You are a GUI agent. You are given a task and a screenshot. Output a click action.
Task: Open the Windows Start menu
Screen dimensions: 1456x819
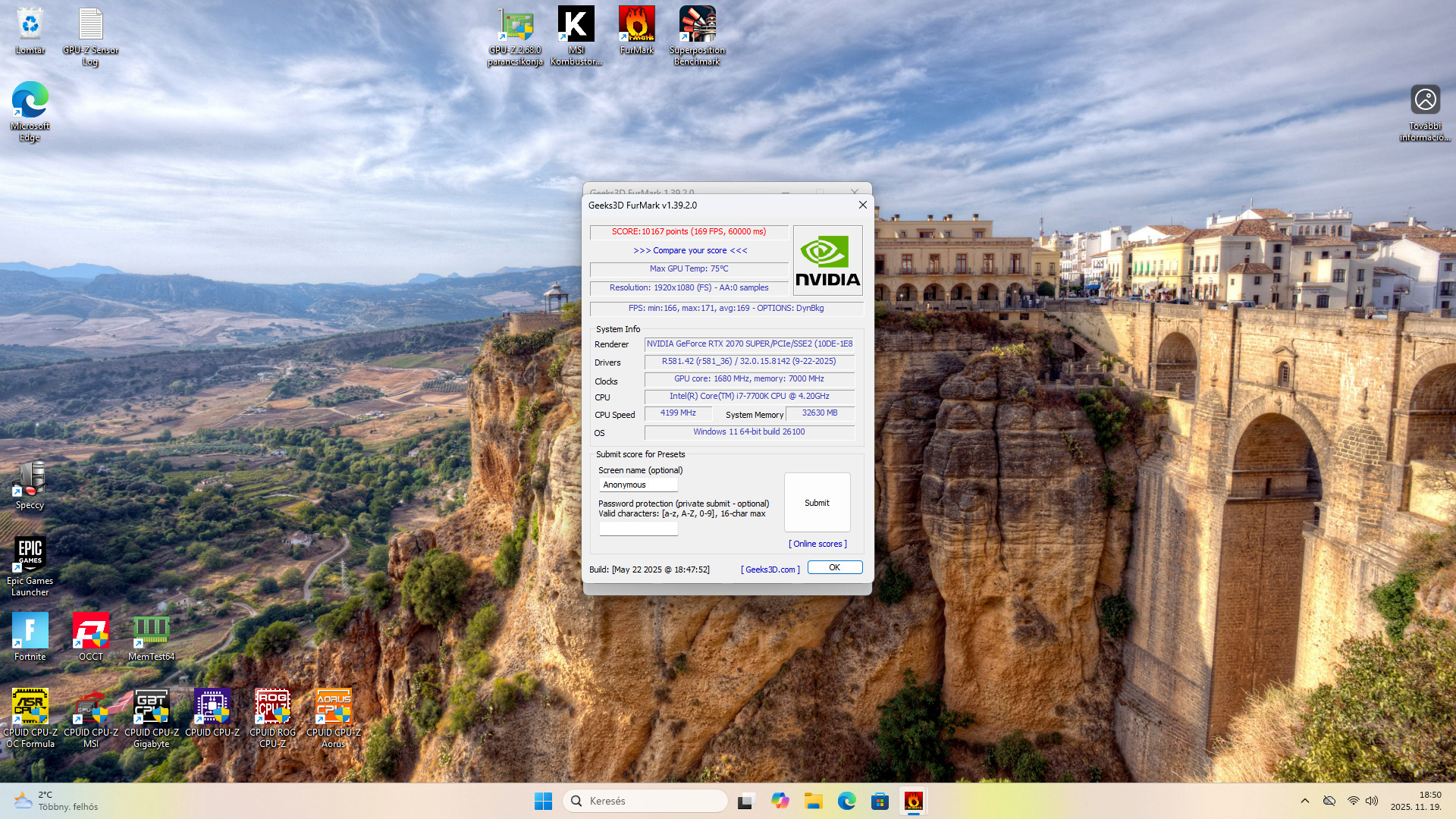543,801
